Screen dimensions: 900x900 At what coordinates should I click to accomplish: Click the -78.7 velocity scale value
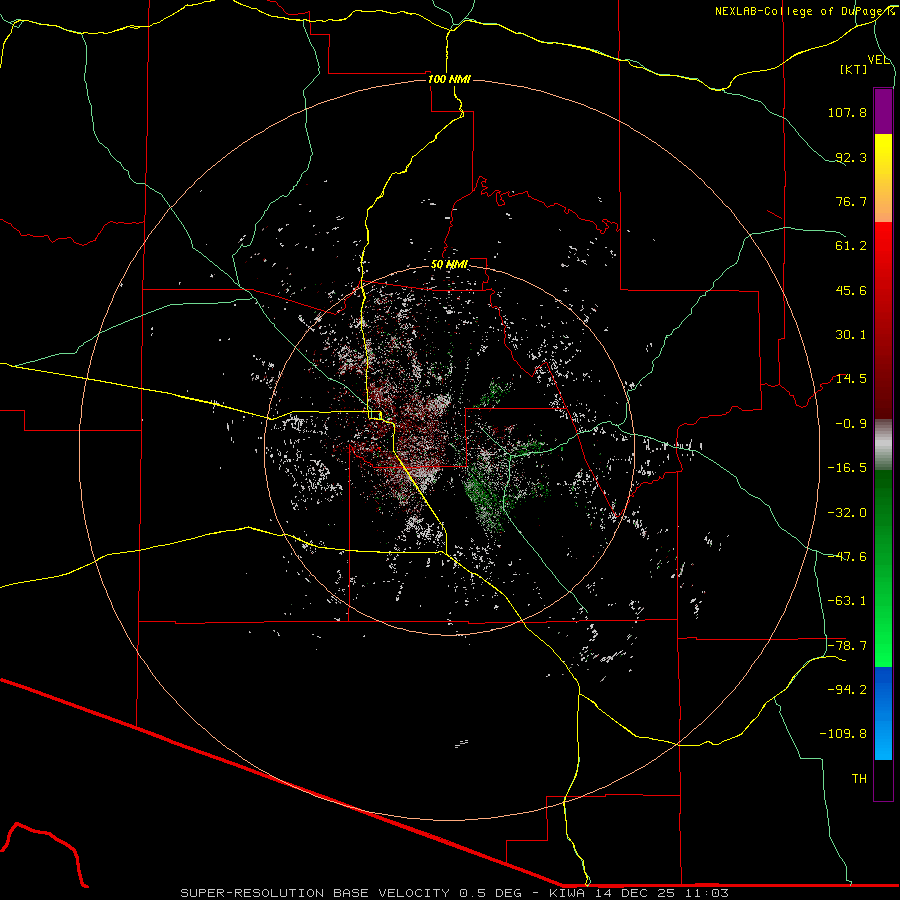click(x=847, y=646)
